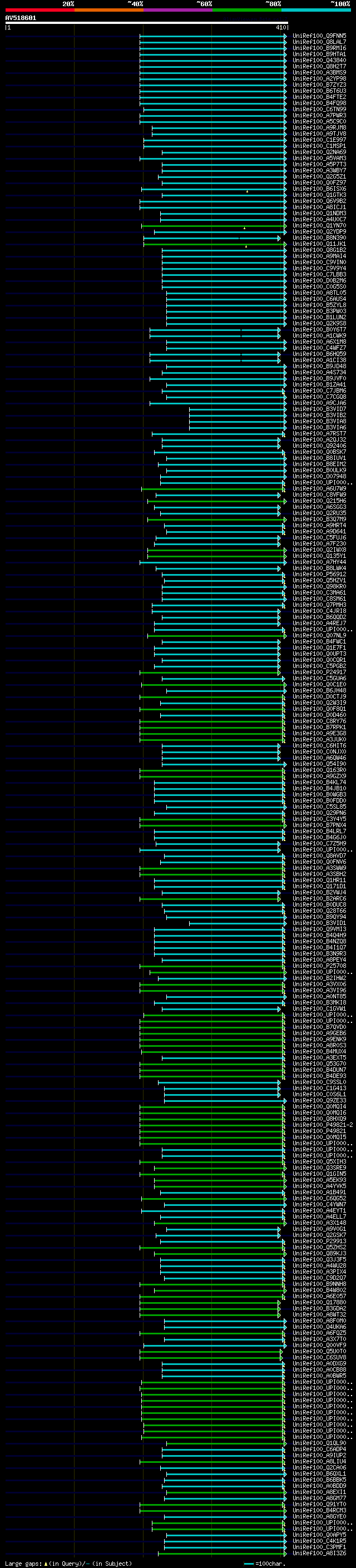Click the Large gaps legend text
Screen dimensions: 356x1568
(x=68, y=1563)
